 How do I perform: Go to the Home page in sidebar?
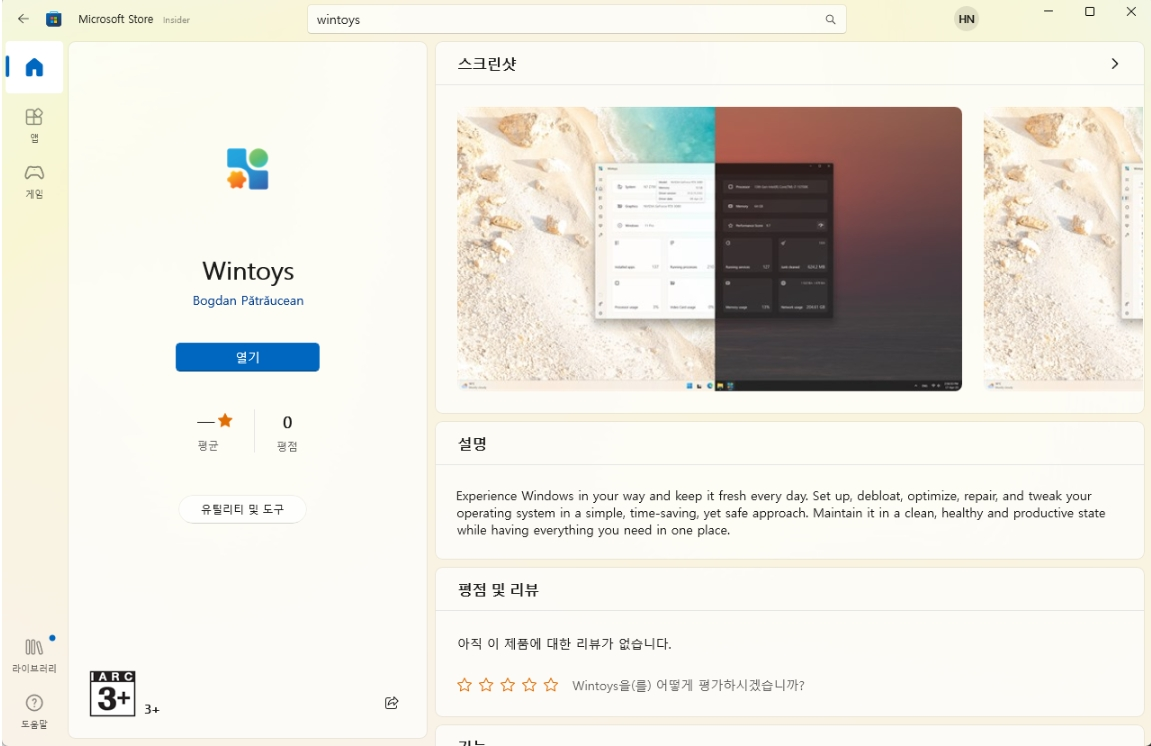(x=34, y=68)
